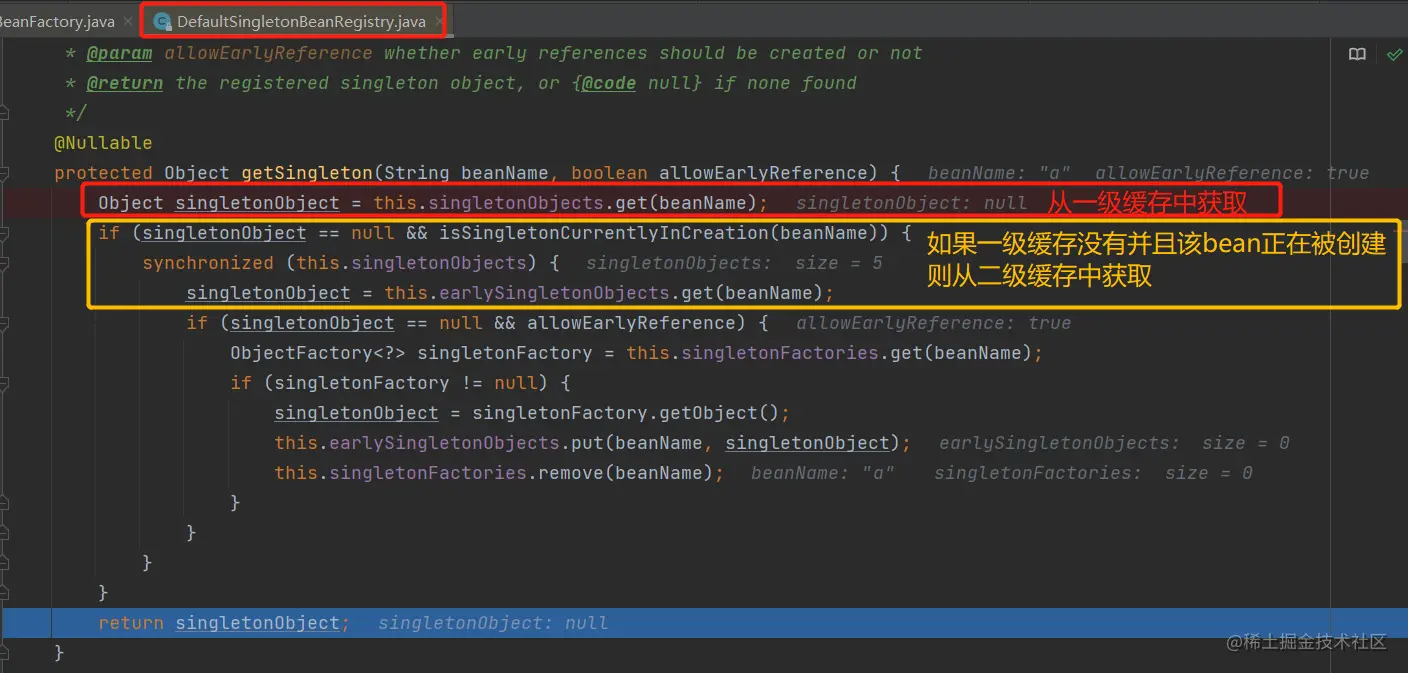Click the @return Javadoc tag
Viewport: 1408px width, 673px height.
[x=125, y=83]
